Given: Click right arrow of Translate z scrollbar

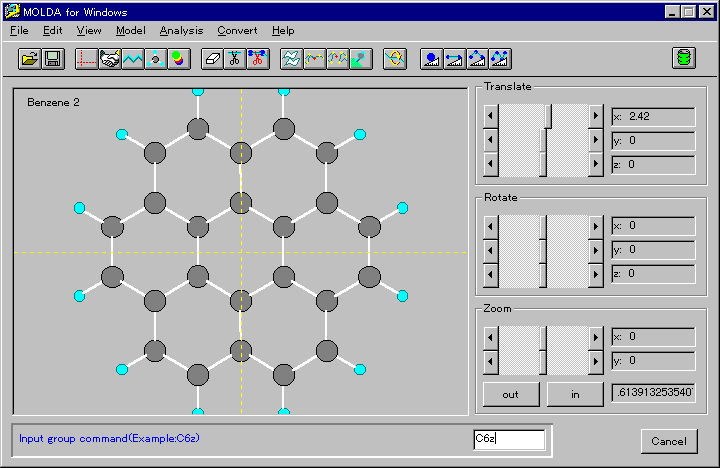Looking at the screenshot, I should coord(596,164).
